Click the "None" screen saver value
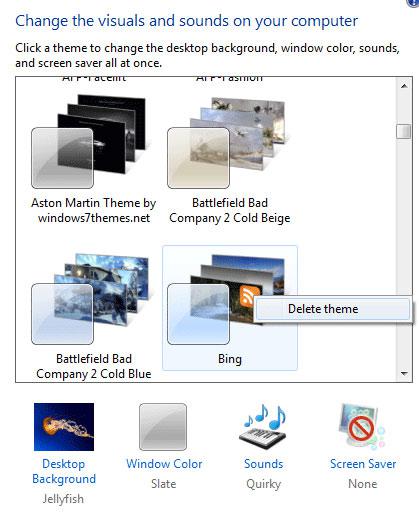 click(363, 484)
